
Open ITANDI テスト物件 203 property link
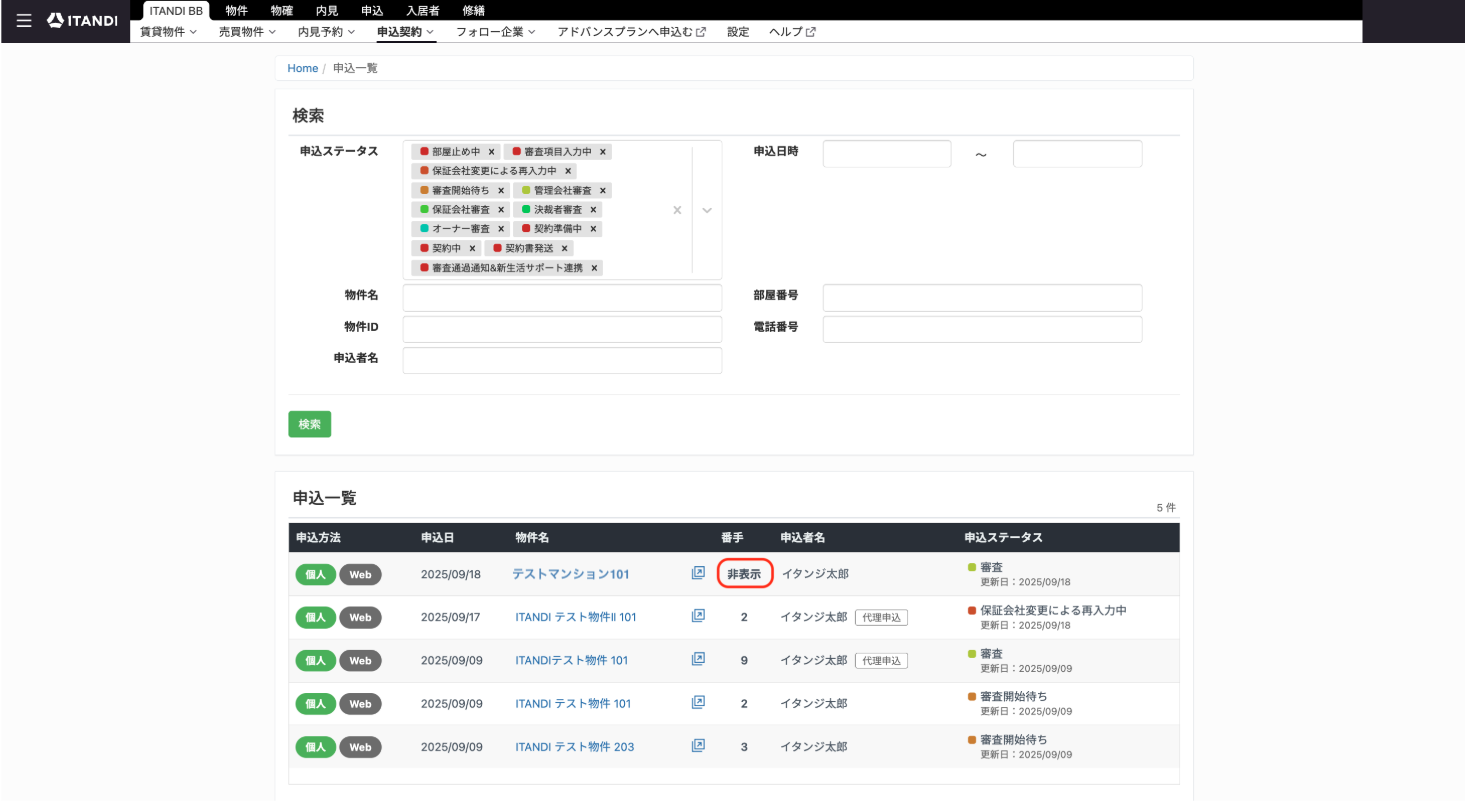(574, 746)
